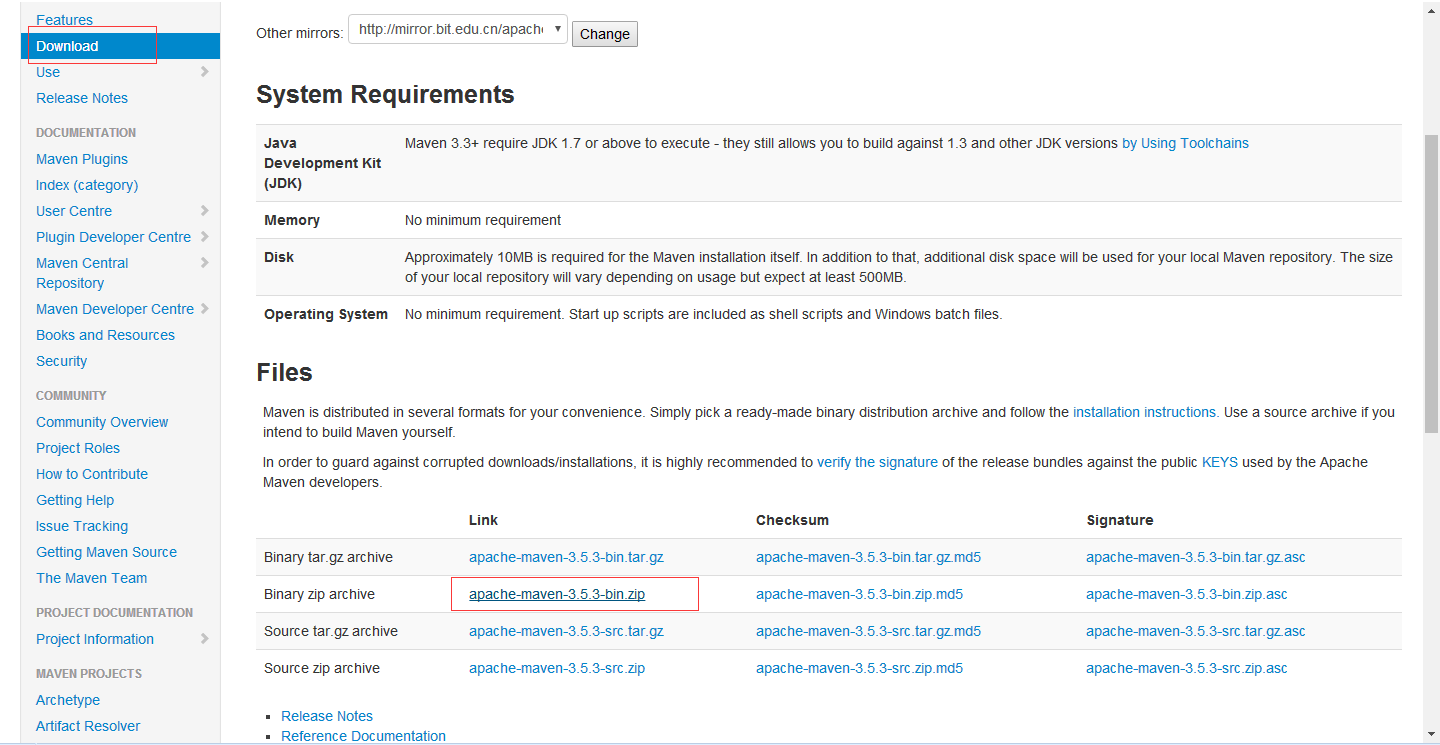Open Maven Plugins documentation link
This screenshot has width=1440, height=745.
pos(82,159)
